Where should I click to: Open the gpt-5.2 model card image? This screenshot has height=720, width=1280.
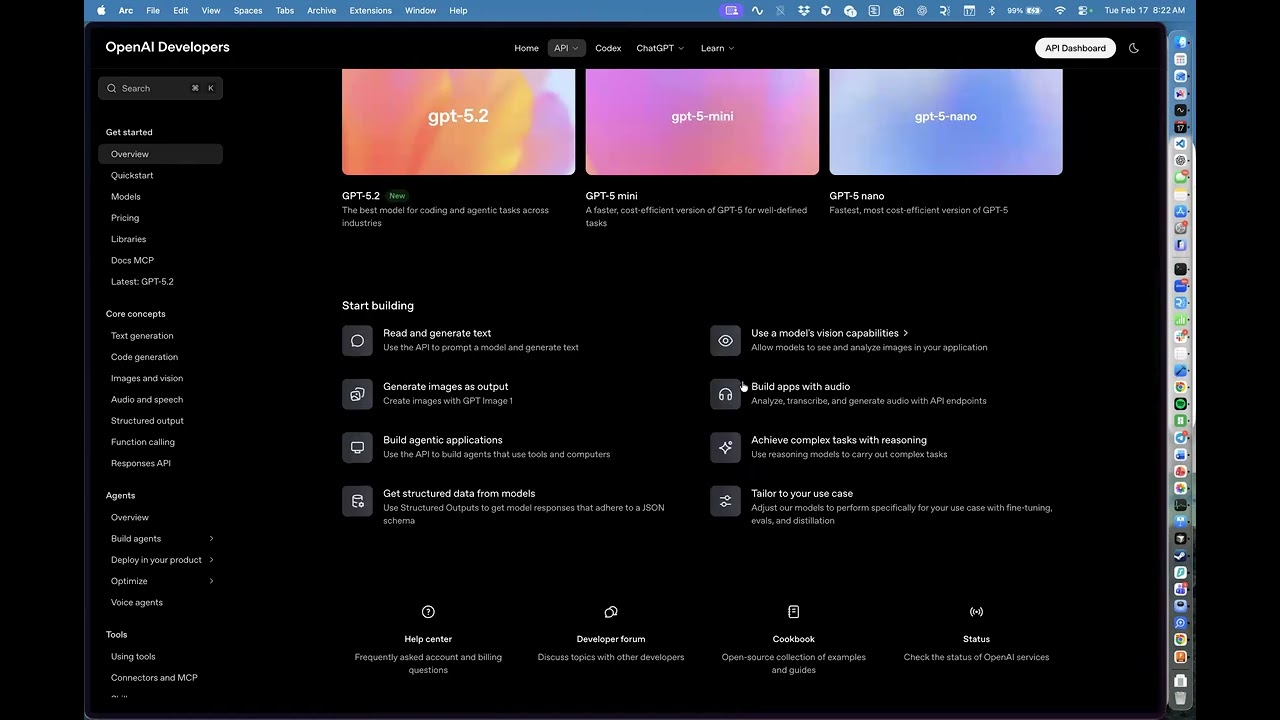(x=459, y=122)
